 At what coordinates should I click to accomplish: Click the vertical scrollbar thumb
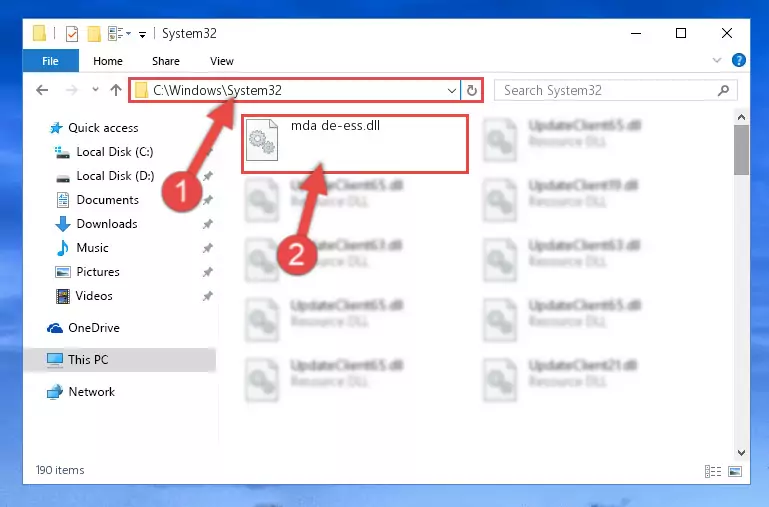tap(741, 150)
